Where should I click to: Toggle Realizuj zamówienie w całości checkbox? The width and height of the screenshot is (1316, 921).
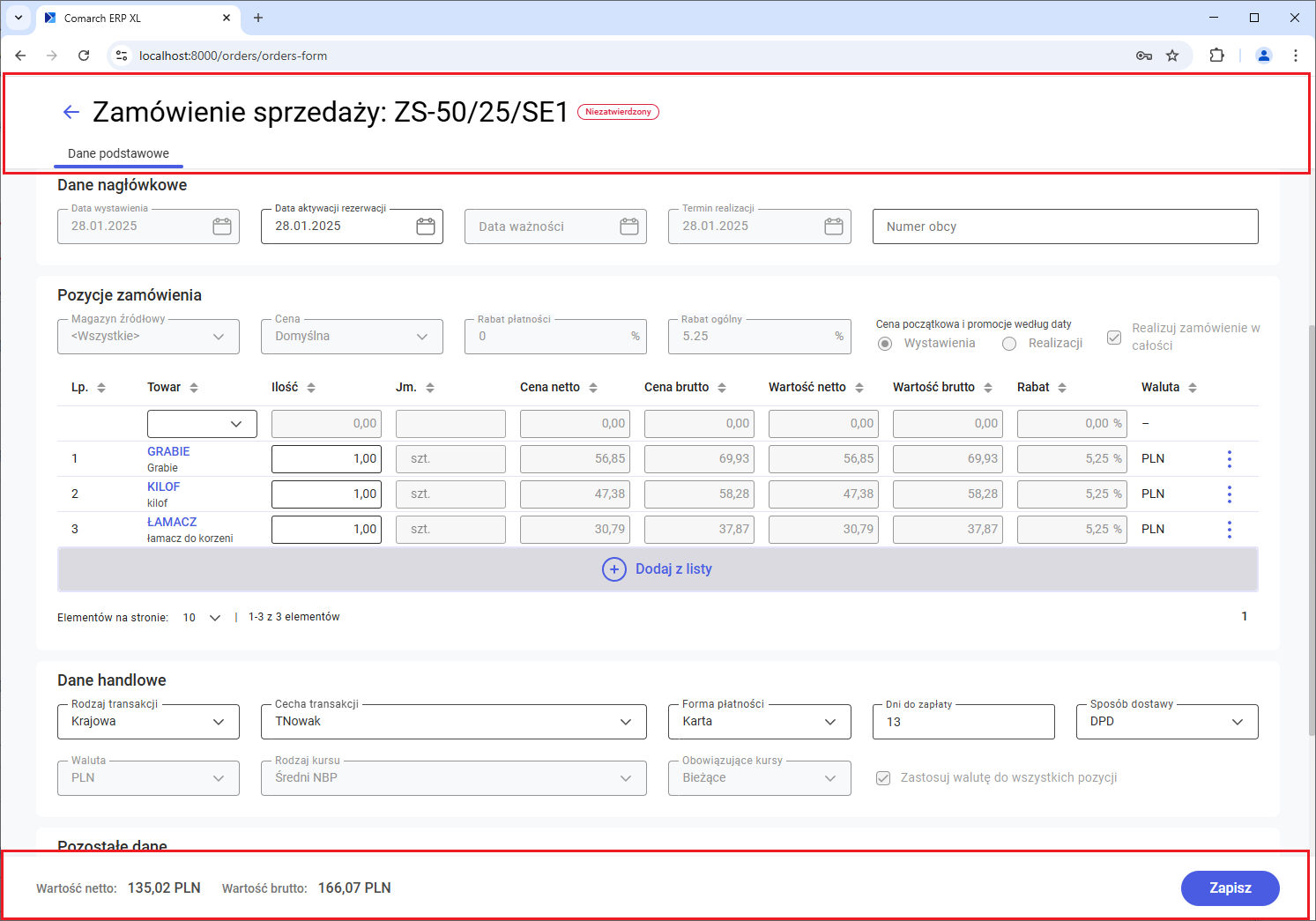pos(1114,338)
